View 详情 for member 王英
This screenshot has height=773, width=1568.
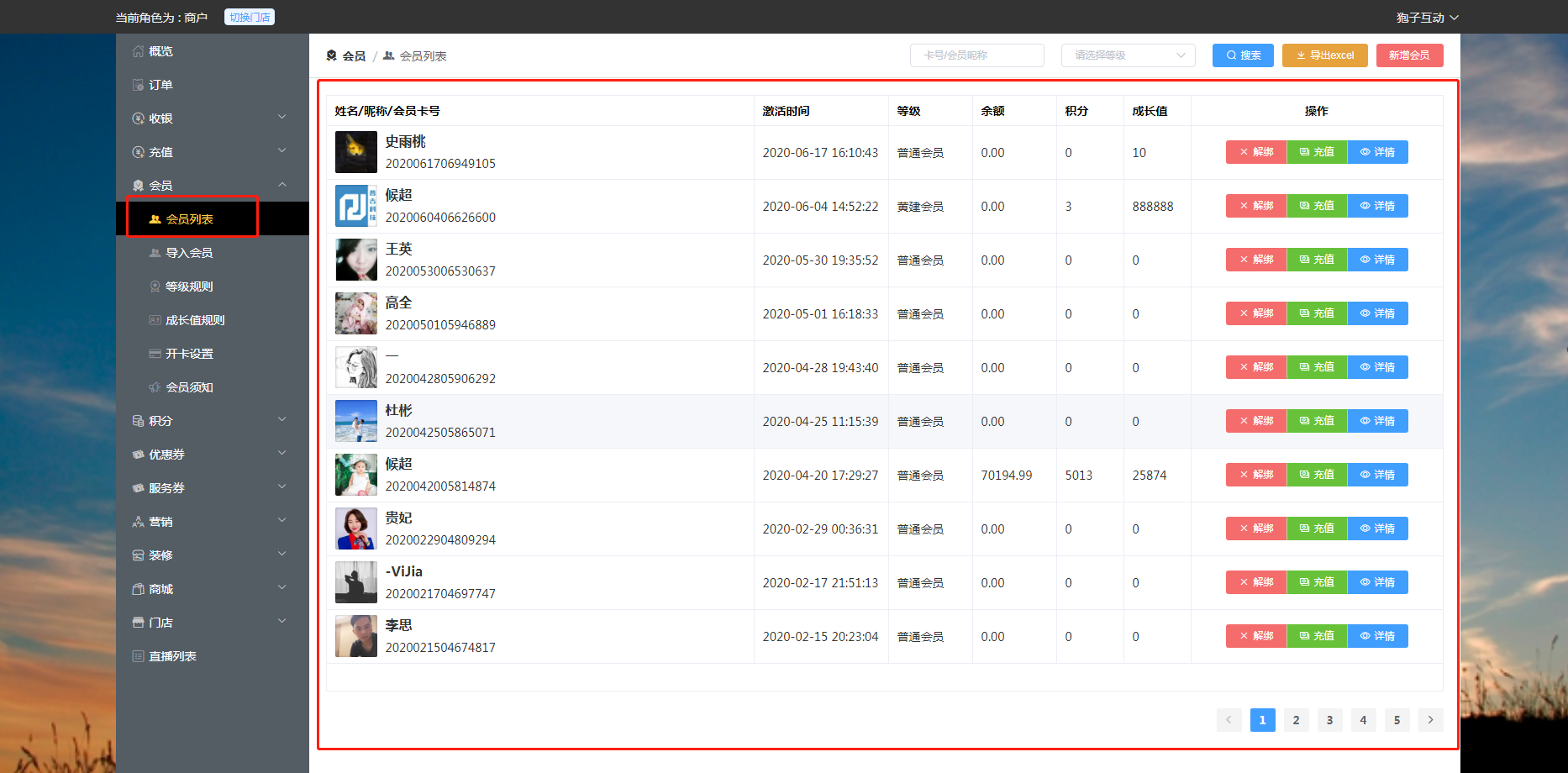[1378, 260]
